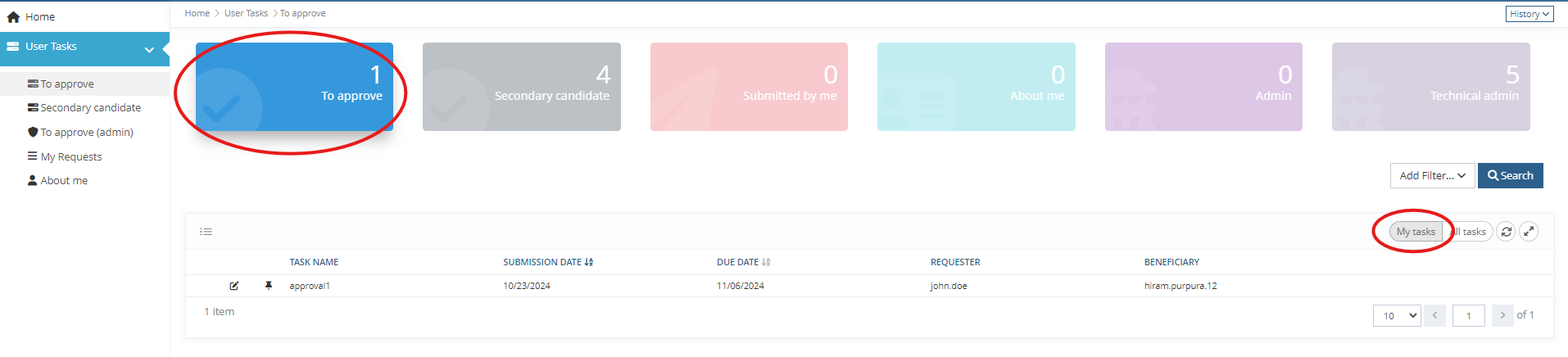Switch to My tasks view
This screenshot has width=1568, height=357.
(1416, 232)
